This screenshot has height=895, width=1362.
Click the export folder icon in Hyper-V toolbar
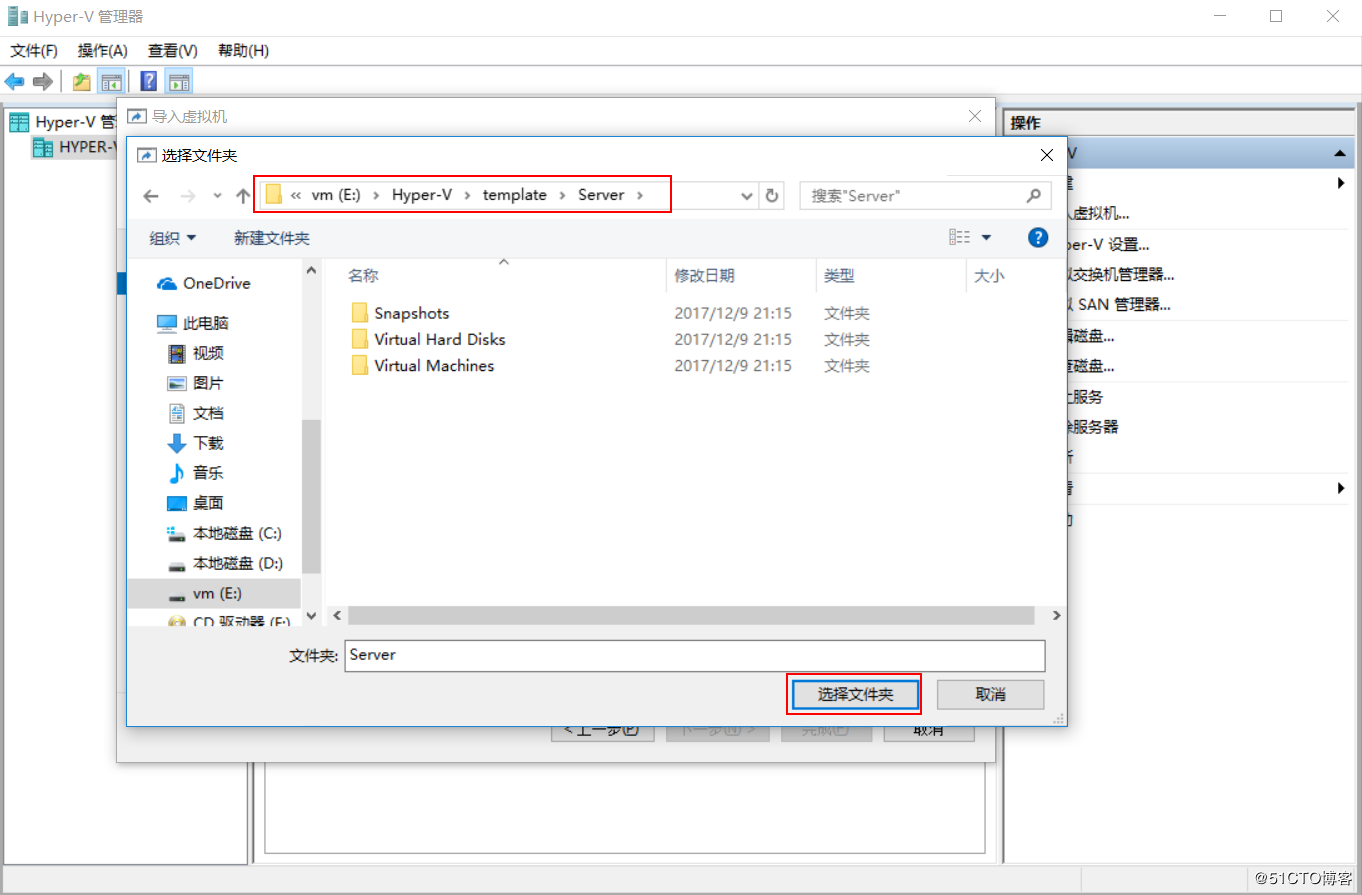[x=80, y=81]
